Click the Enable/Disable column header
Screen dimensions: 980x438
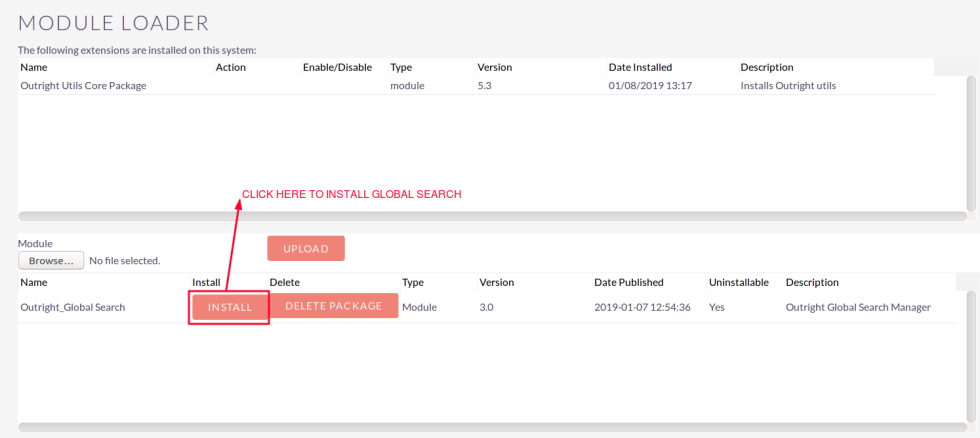click(x=338, y=67)
